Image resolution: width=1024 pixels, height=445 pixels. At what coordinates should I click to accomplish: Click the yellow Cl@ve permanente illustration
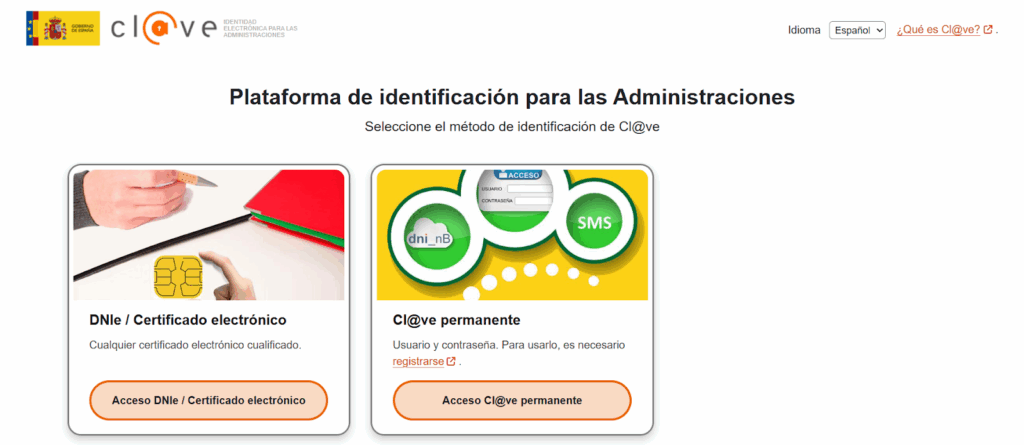tap(513, 235)
